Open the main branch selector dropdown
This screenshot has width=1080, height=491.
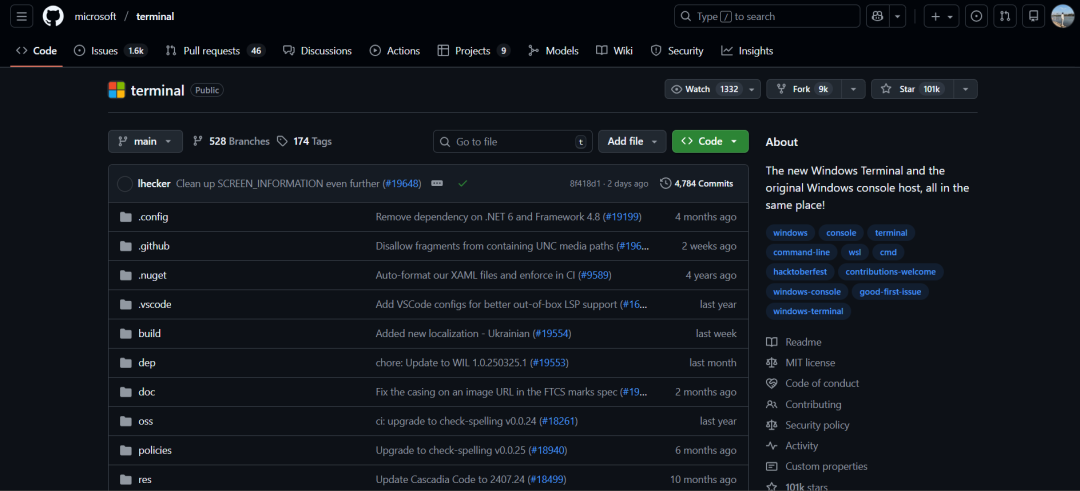coord(145,141)
